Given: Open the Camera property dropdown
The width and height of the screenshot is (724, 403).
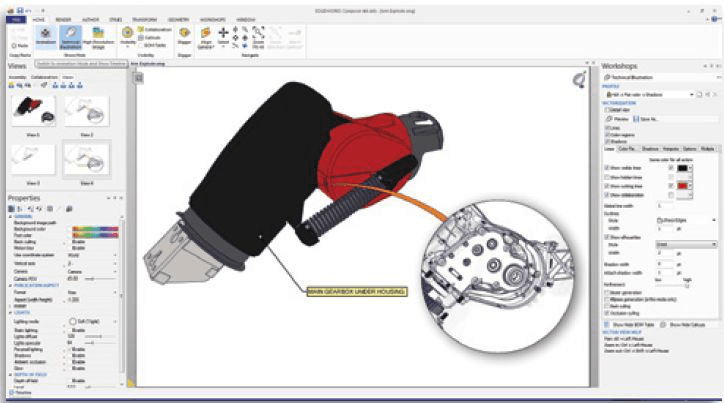Looking at the screenshot, I should pyautogui.click(x=92, y=271).
